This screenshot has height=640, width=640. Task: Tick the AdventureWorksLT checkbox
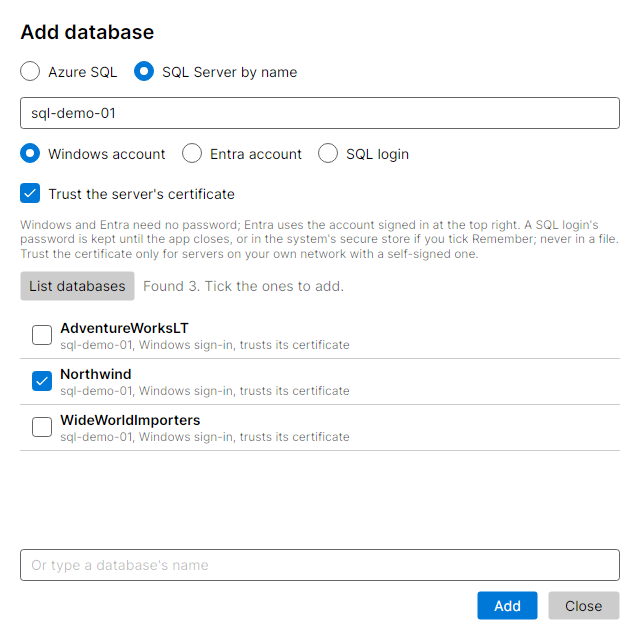[42, 335]
